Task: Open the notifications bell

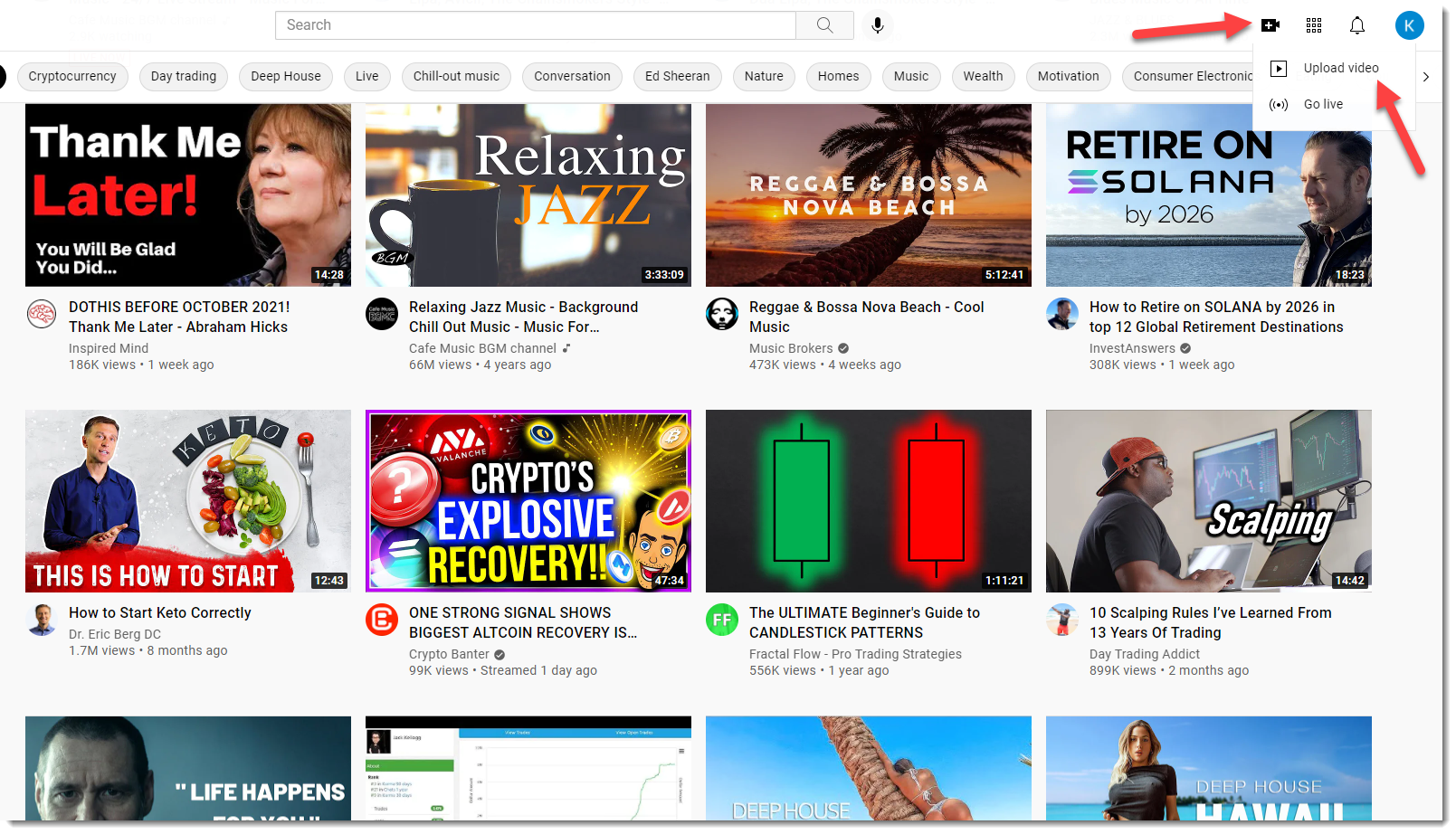Action: 1357,25
